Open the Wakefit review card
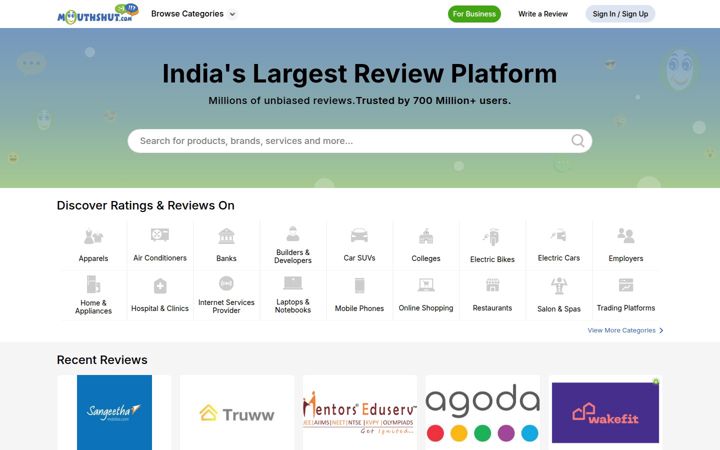 (605, 412)
